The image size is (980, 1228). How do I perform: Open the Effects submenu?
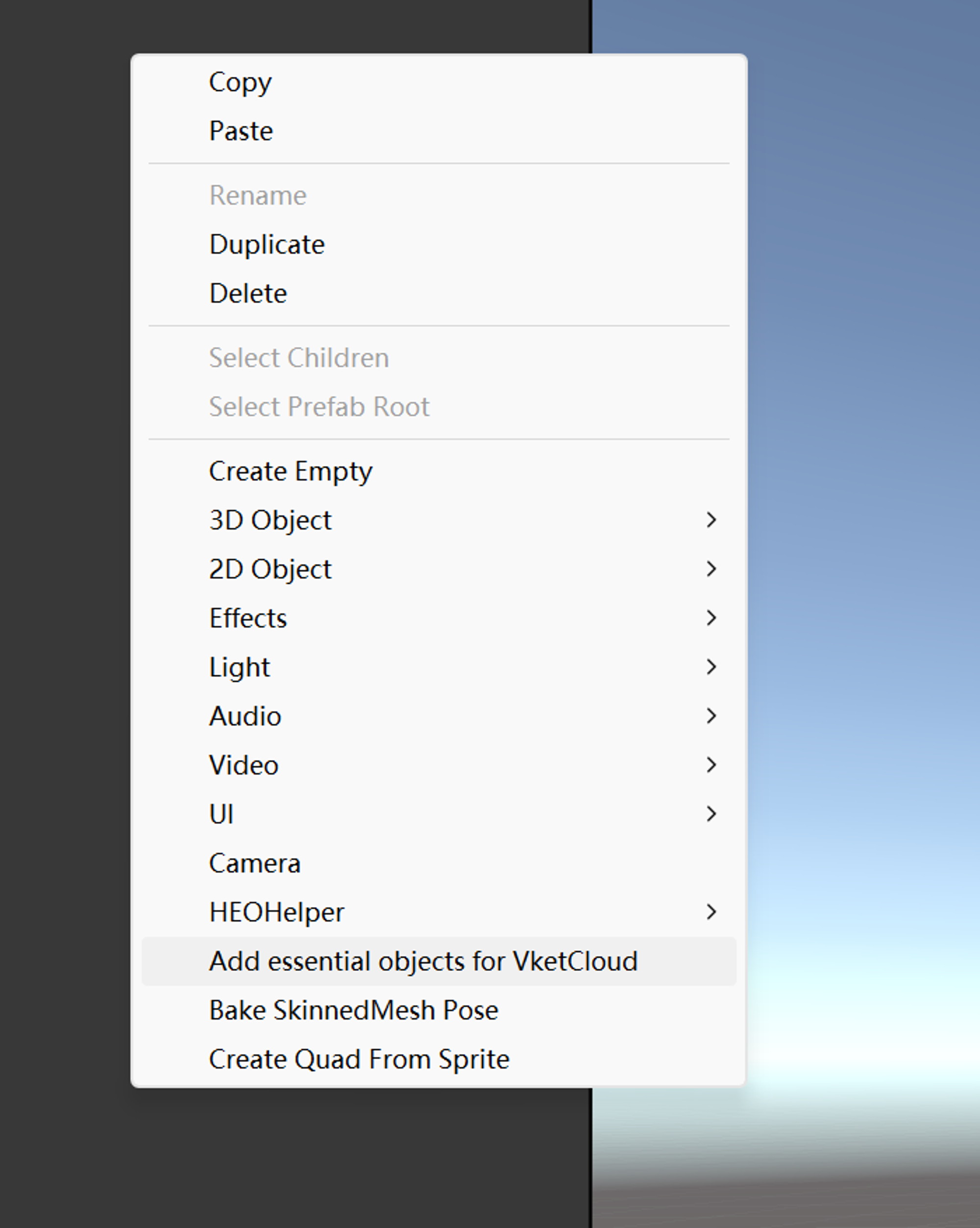tap(248, 618)
